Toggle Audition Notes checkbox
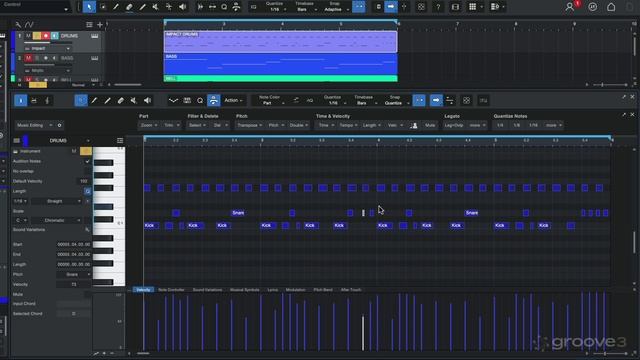This screenshot has height=360, width=640. point(87,161)
